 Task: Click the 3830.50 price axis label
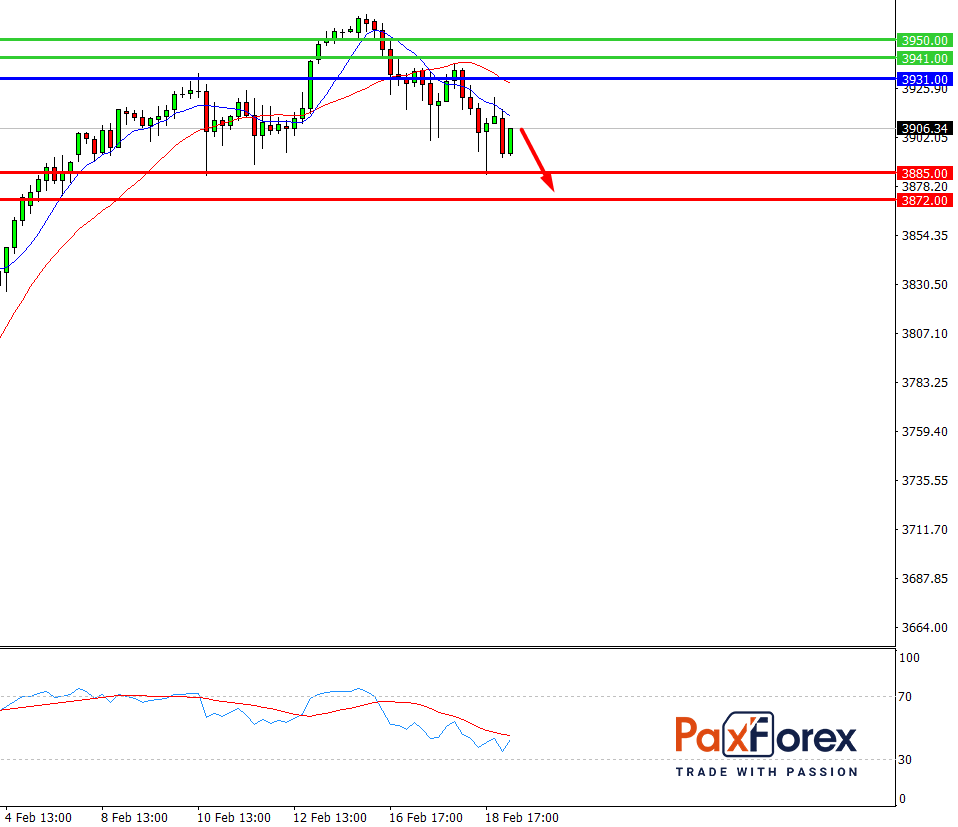pyautogui.click(x=923, y=285)
